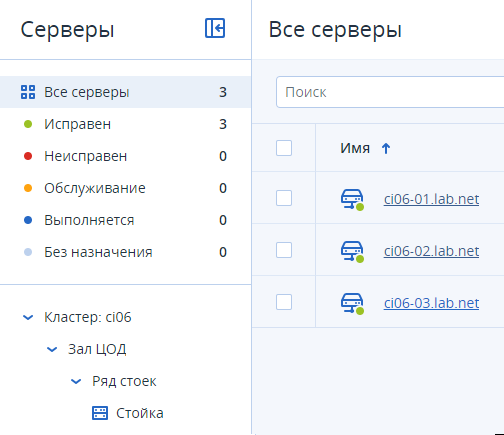
Task: Select the Без назначения filter
Action: (125, 252)
